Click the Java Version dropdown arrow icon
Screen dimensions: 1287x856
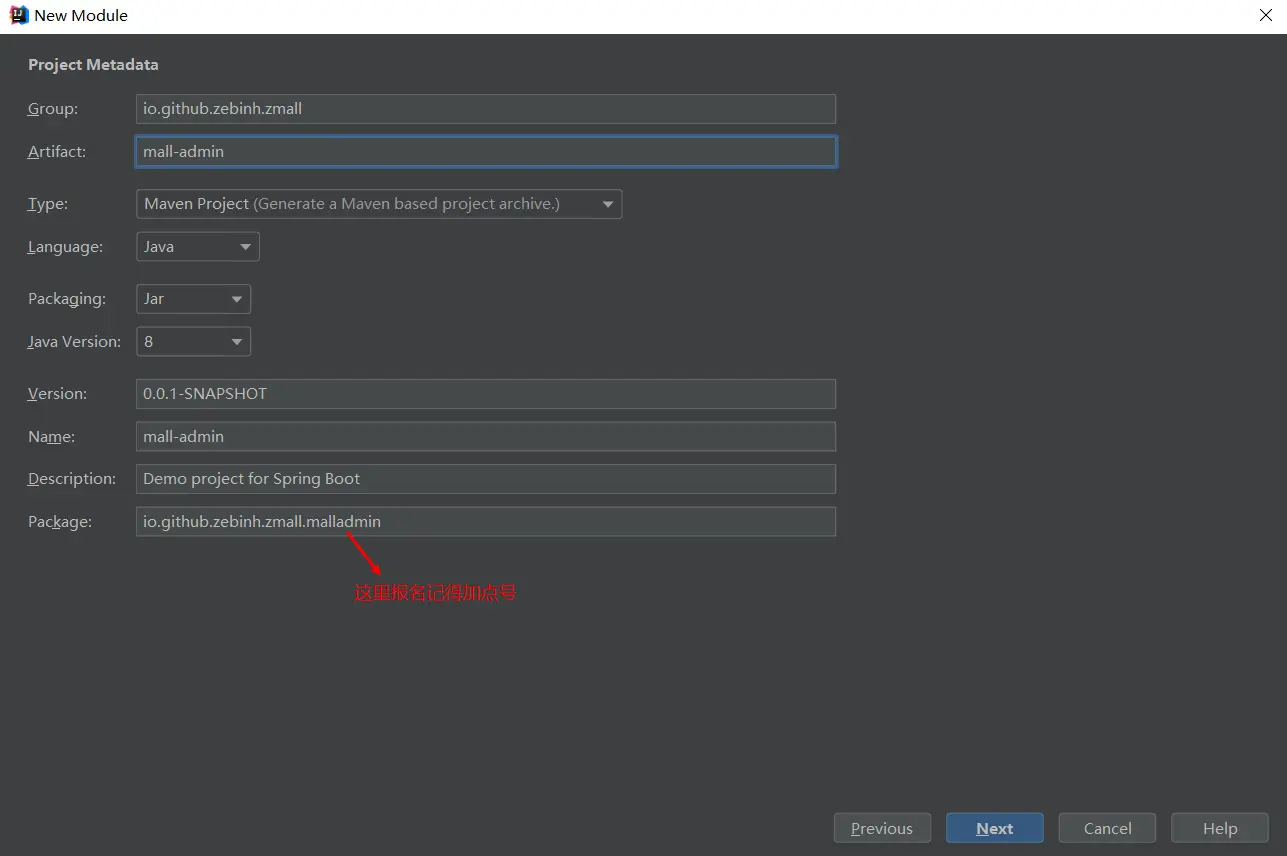click(236, 342)
